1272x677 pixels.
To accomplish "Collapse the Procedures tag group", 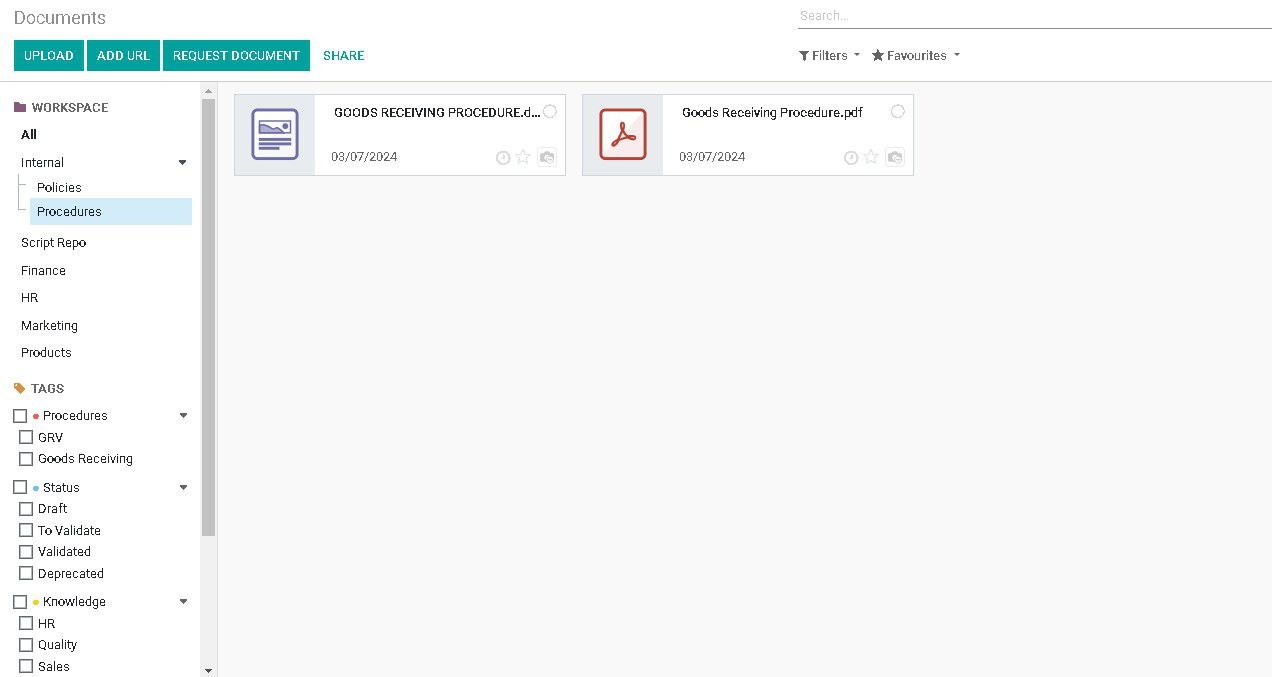I will pos(183,415).
